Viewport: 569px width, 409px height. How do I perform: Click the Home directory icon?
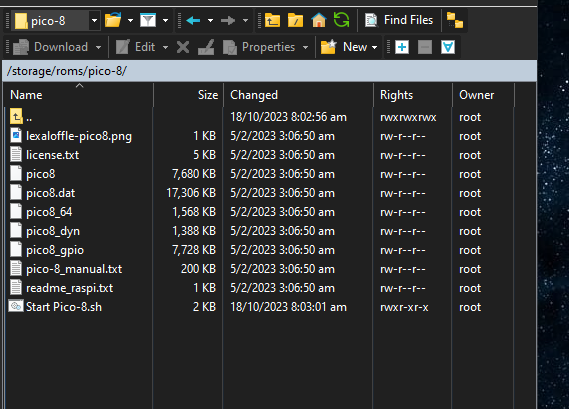coord(319,20)
